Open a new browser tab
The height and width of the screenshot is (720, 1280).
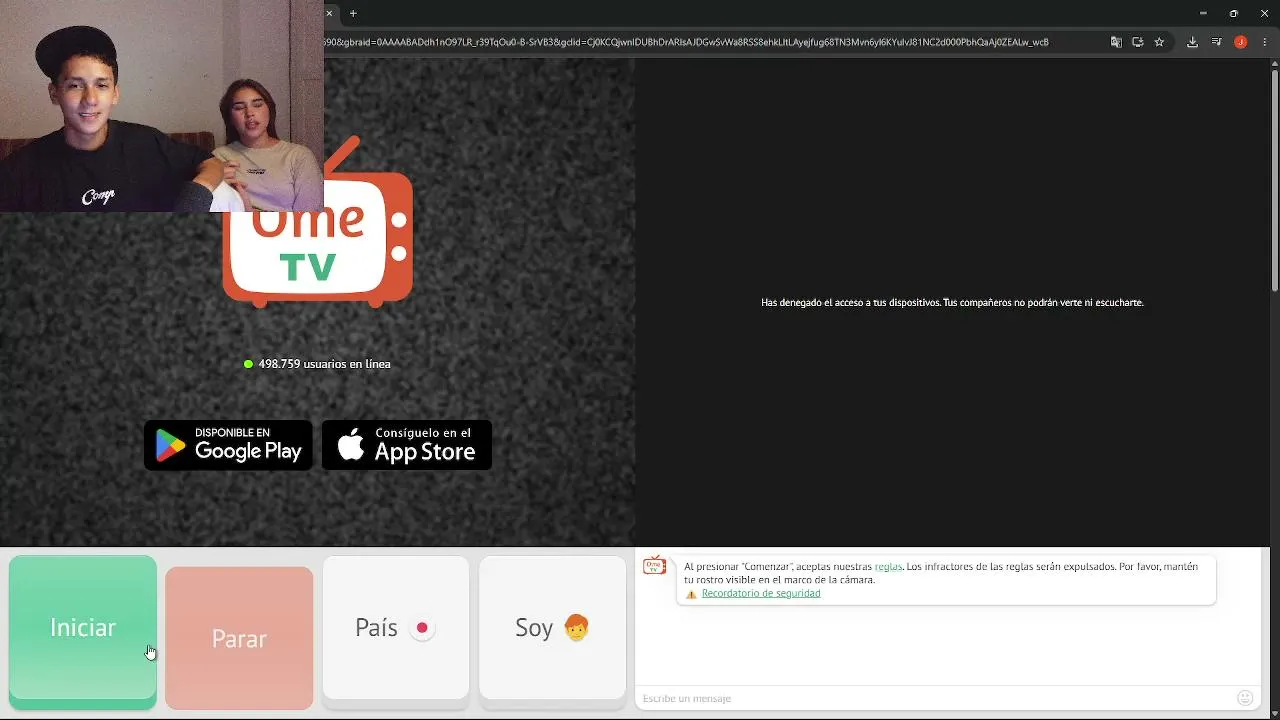[353, 13]
